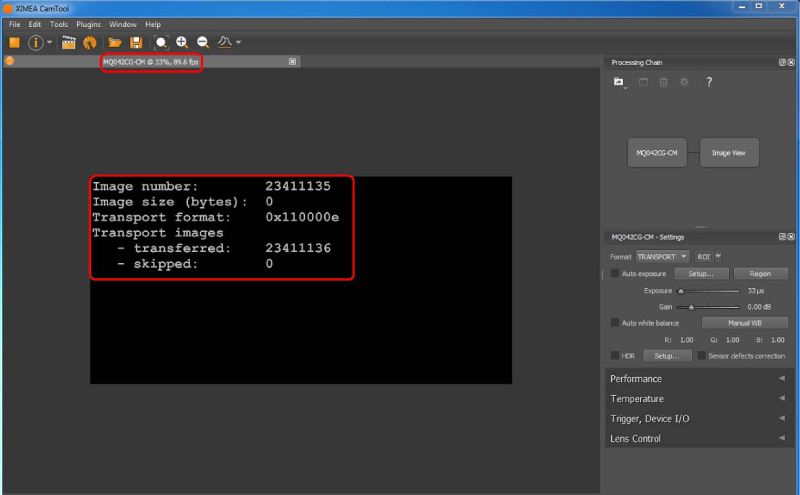Click the zoom in magnifier icon

[x=182, y=43]
